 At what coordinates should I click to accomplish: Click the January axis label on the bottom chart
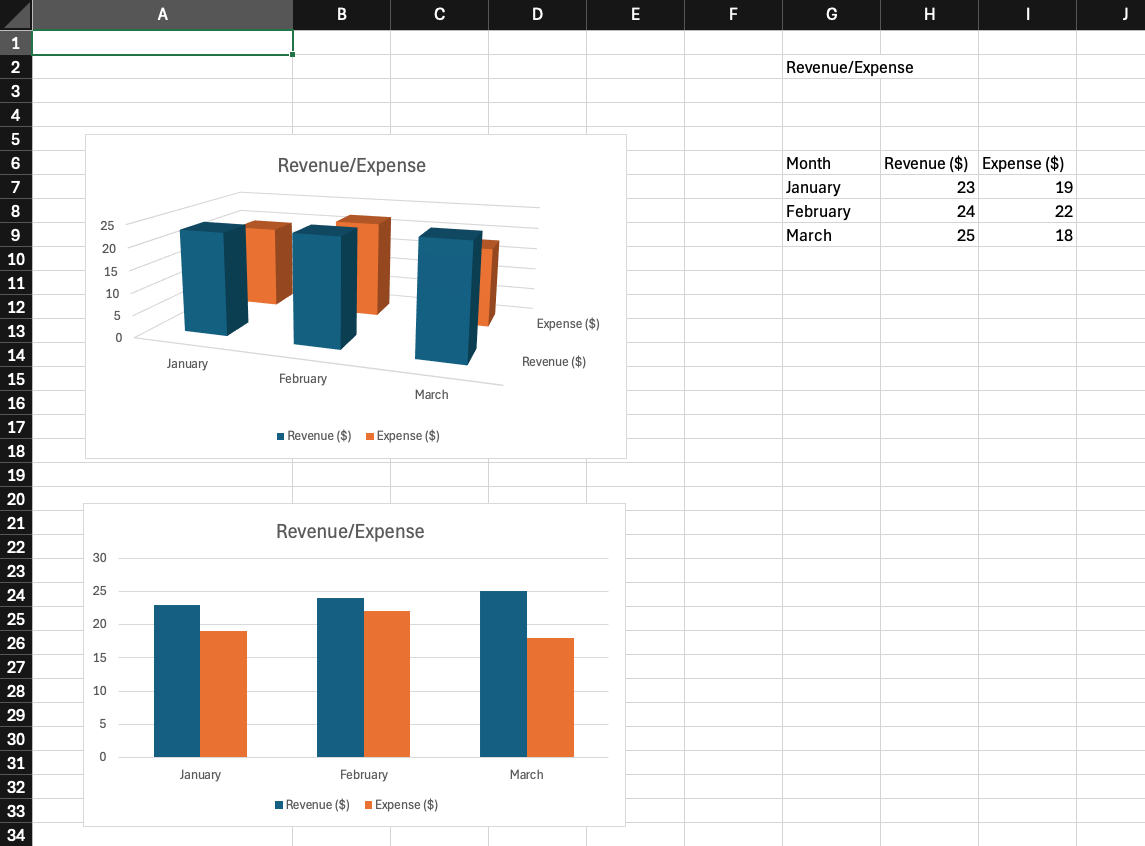click(200, 774)
